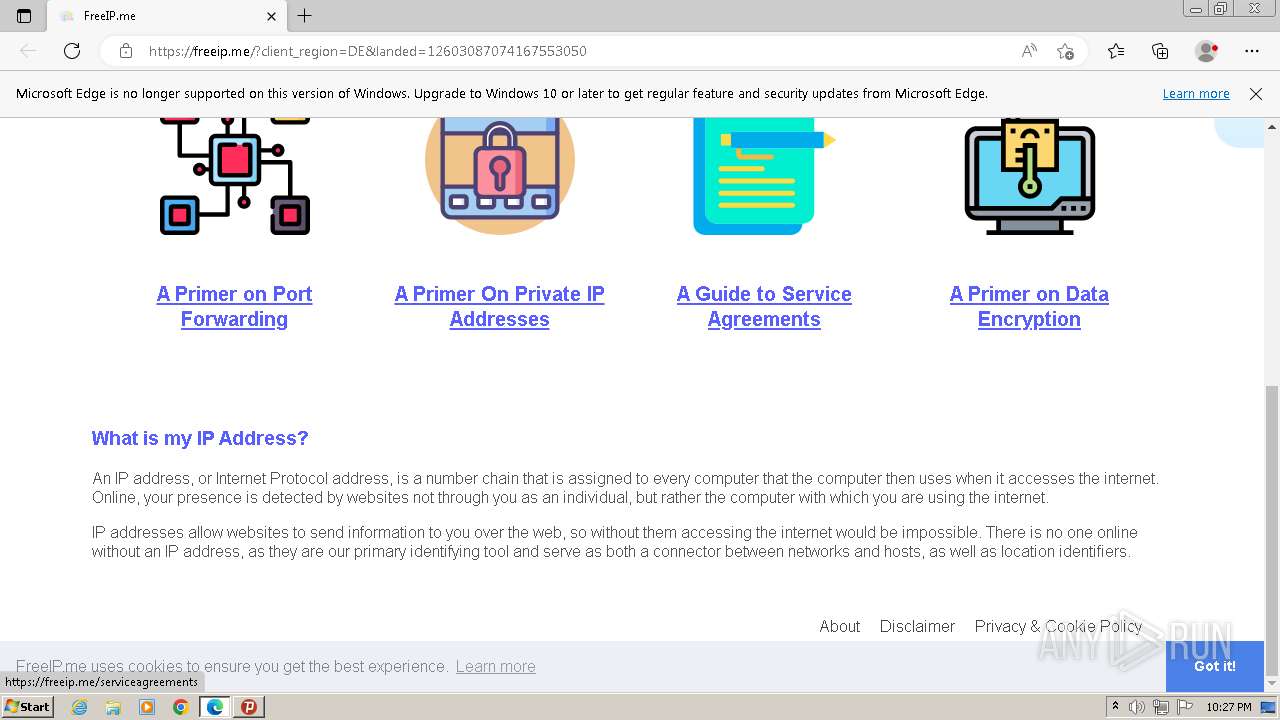This screenshot has width=1280, height=720.
Task: Click the Show desktop button
Action: [x=1269, y=707]
